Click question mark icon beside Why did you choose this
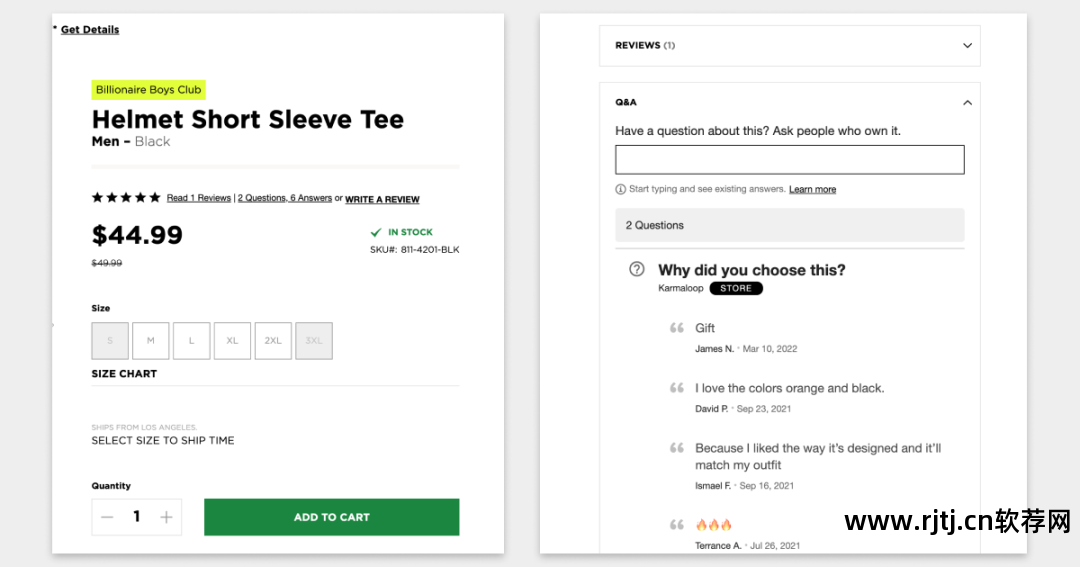 [x=636, y=269]
